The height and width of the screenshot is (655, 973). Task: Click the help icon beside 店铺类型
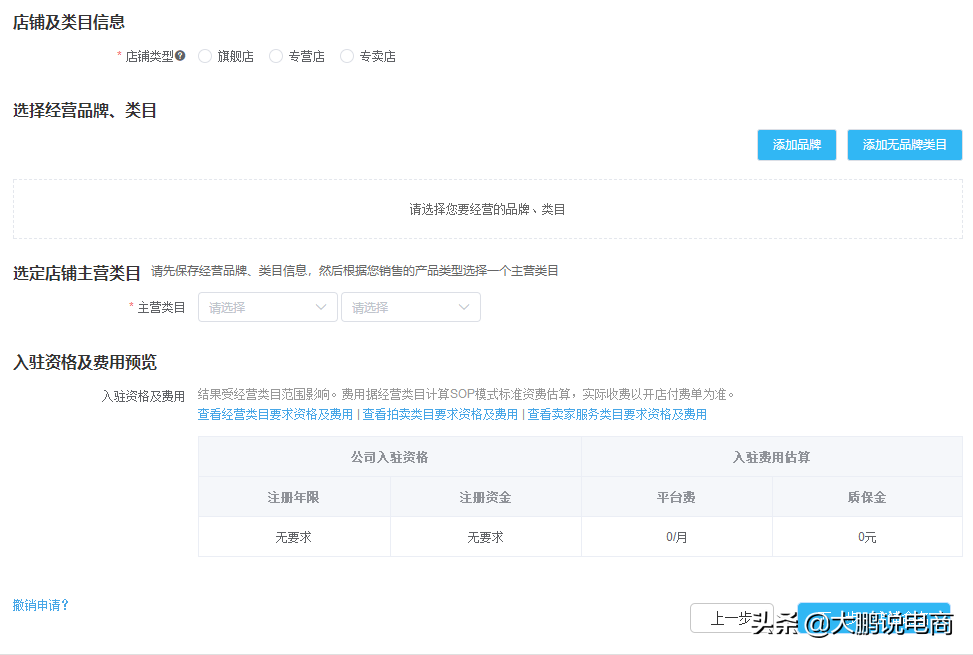pos(180,55)
